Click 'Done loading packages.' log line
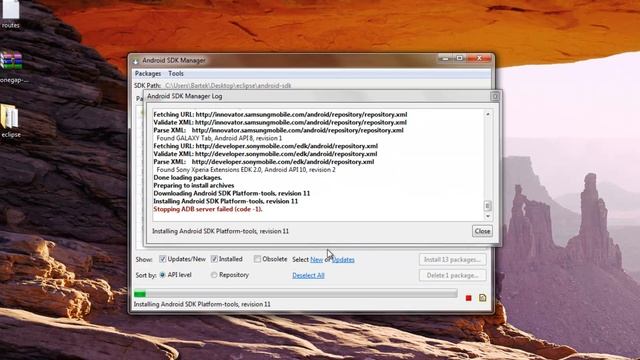Viewport: 640px width, 360px height. 188,178
